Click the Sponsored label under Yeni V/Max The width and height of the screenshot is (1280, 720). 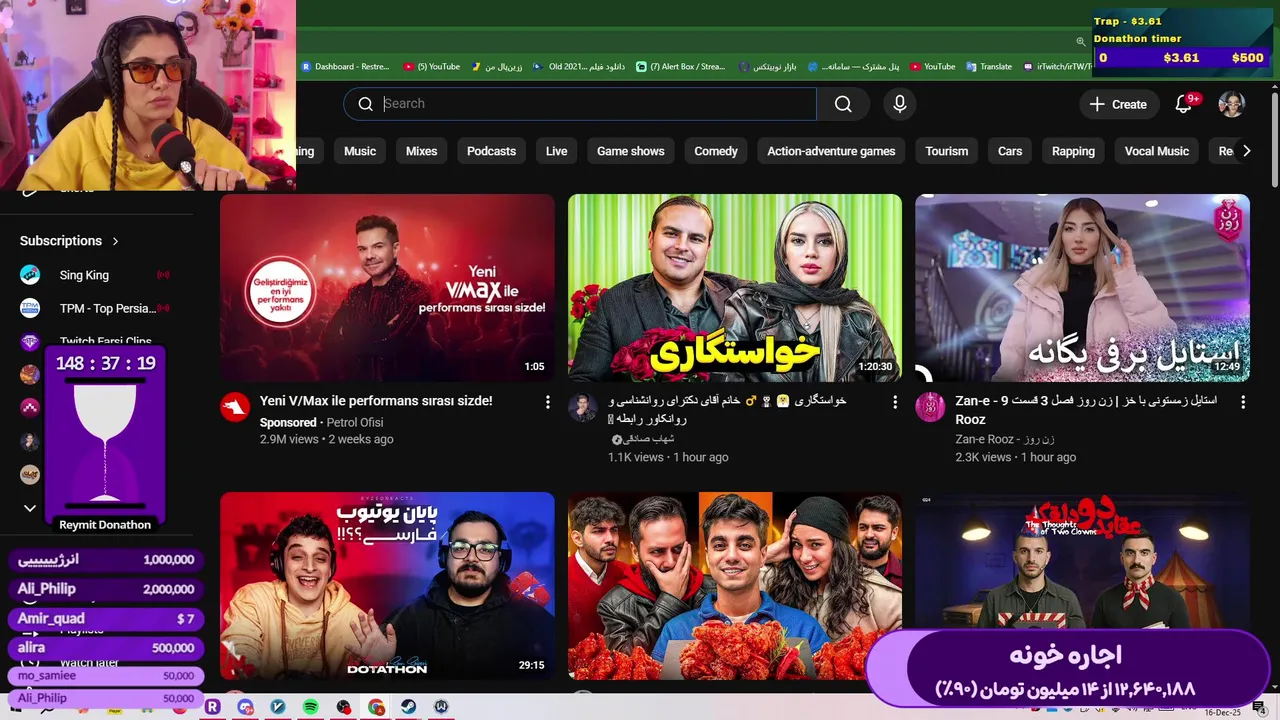(x=288, y=422)
